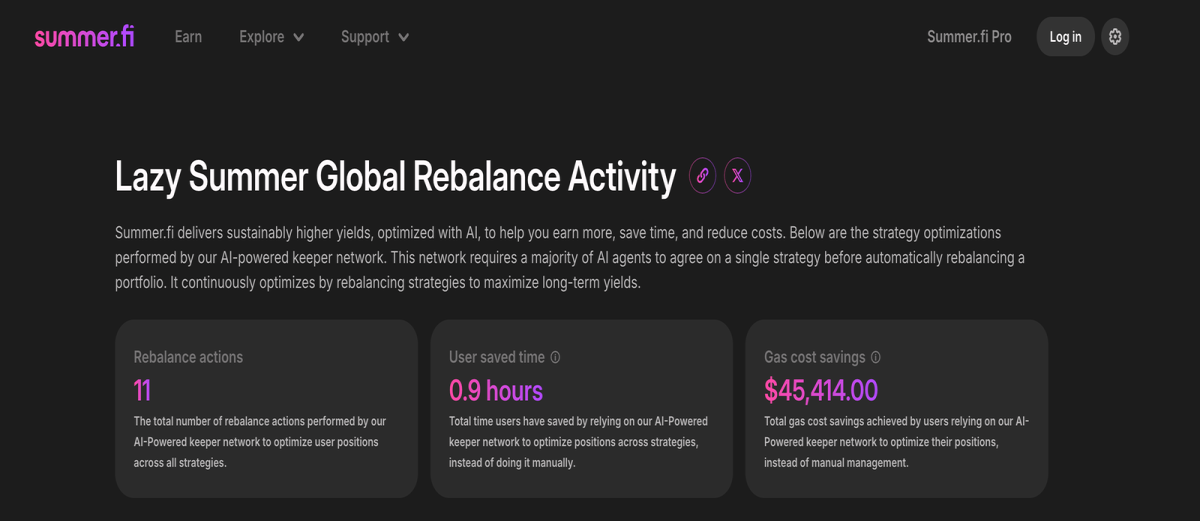1200x521 pixels.
Task: Select the Lazy Summer Global Rebalance Activity heading
Action: click(x=396, y=176)
